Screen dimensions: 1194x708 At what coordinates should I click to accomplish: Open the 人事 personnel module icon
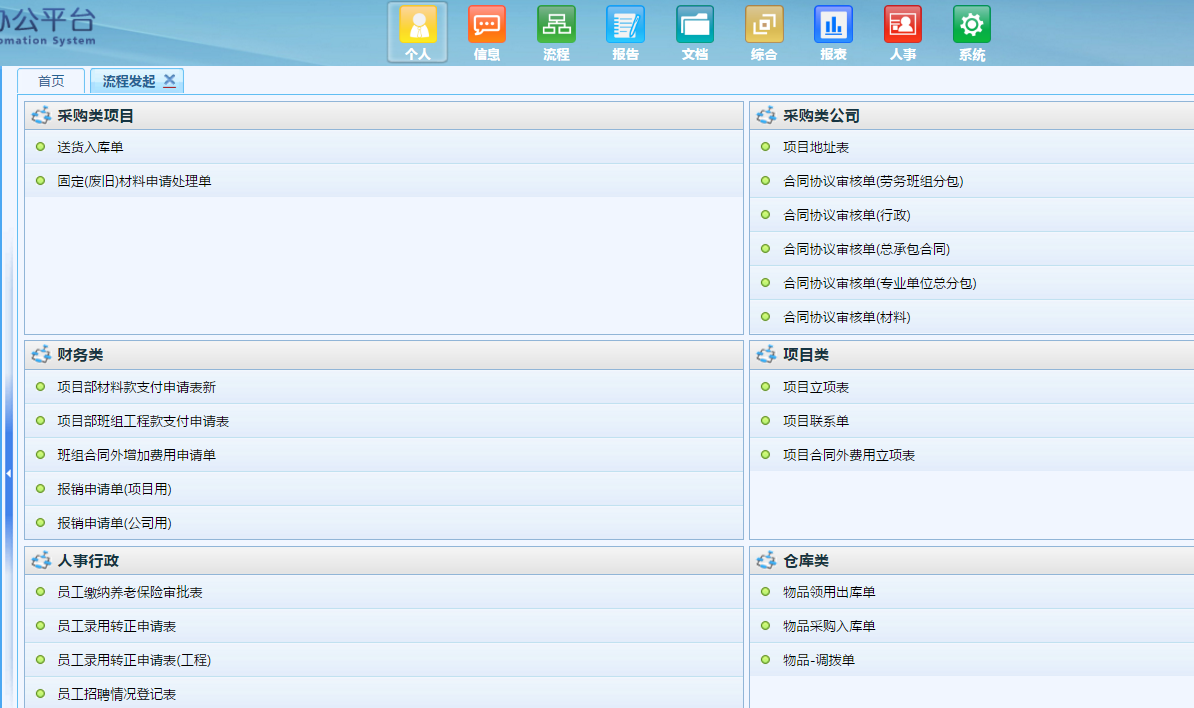pos(902,32)
